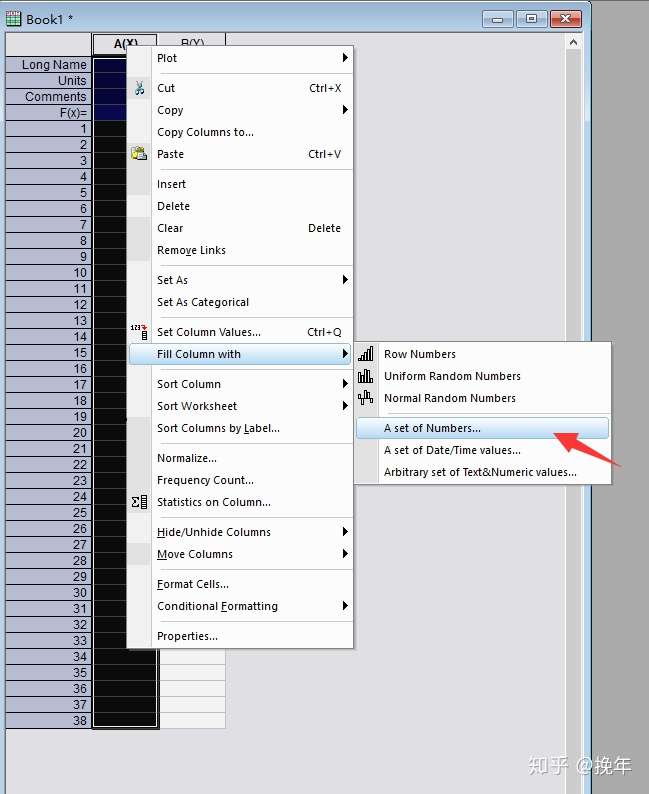The height and width of the screenshot is (794, 649).
Task: Select Uniform Random Numbers option
Action: coord(482,376)
